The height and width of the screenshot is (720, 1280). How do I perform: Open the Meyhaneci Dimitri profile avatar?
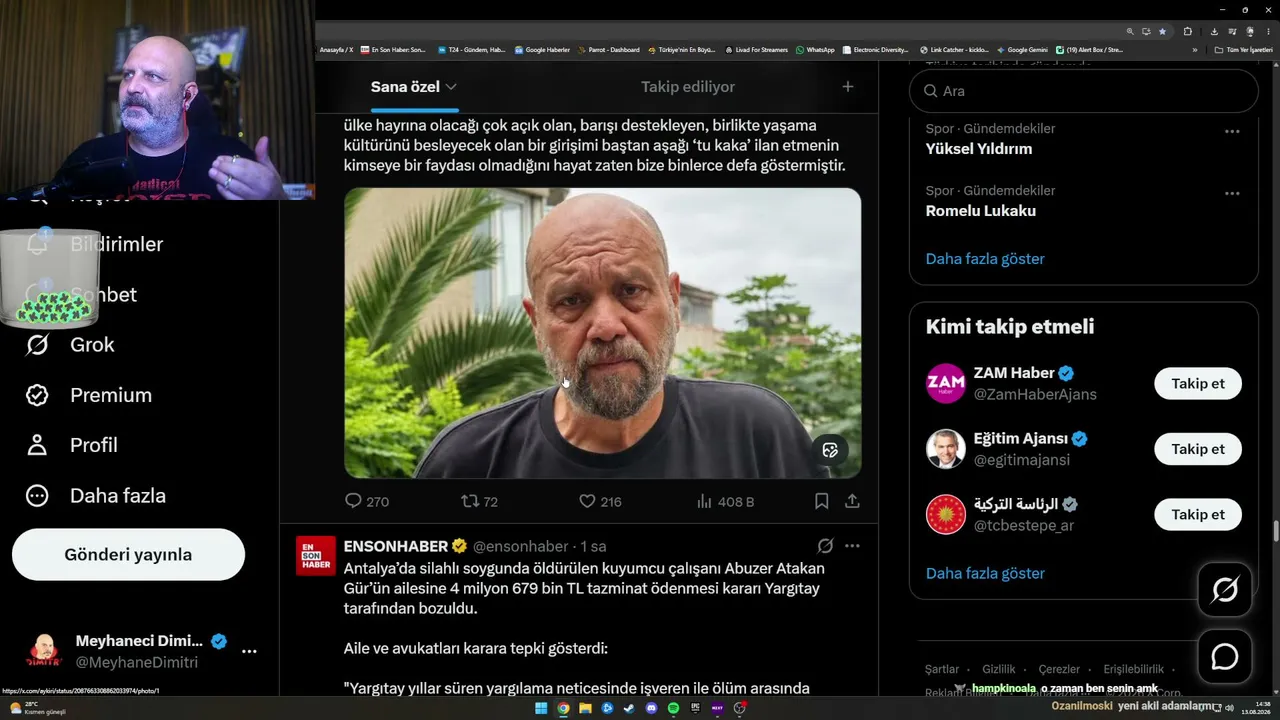pos(43,651)
